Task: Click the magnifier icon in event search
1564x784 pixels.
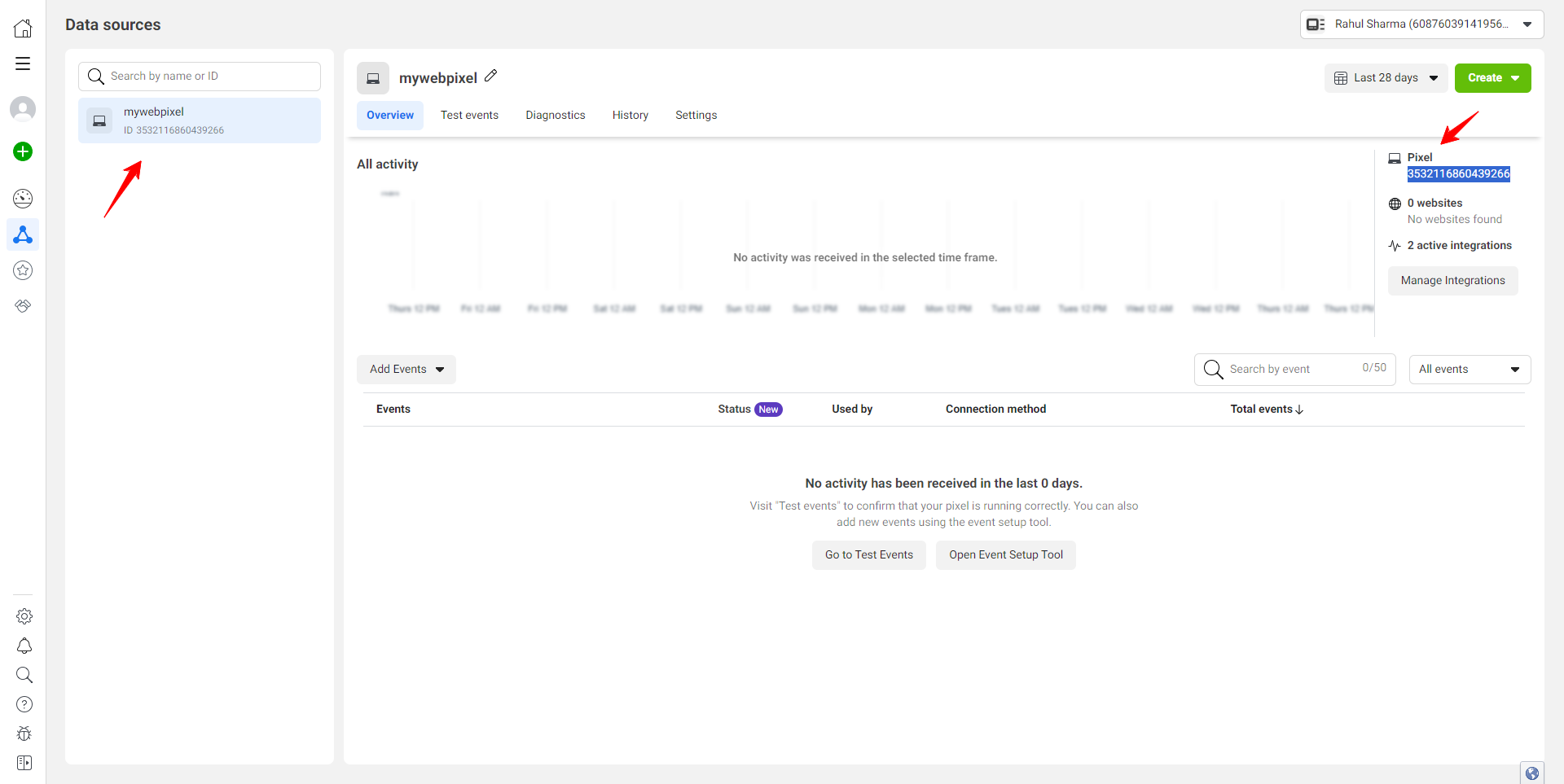Action: (1213, 370)
